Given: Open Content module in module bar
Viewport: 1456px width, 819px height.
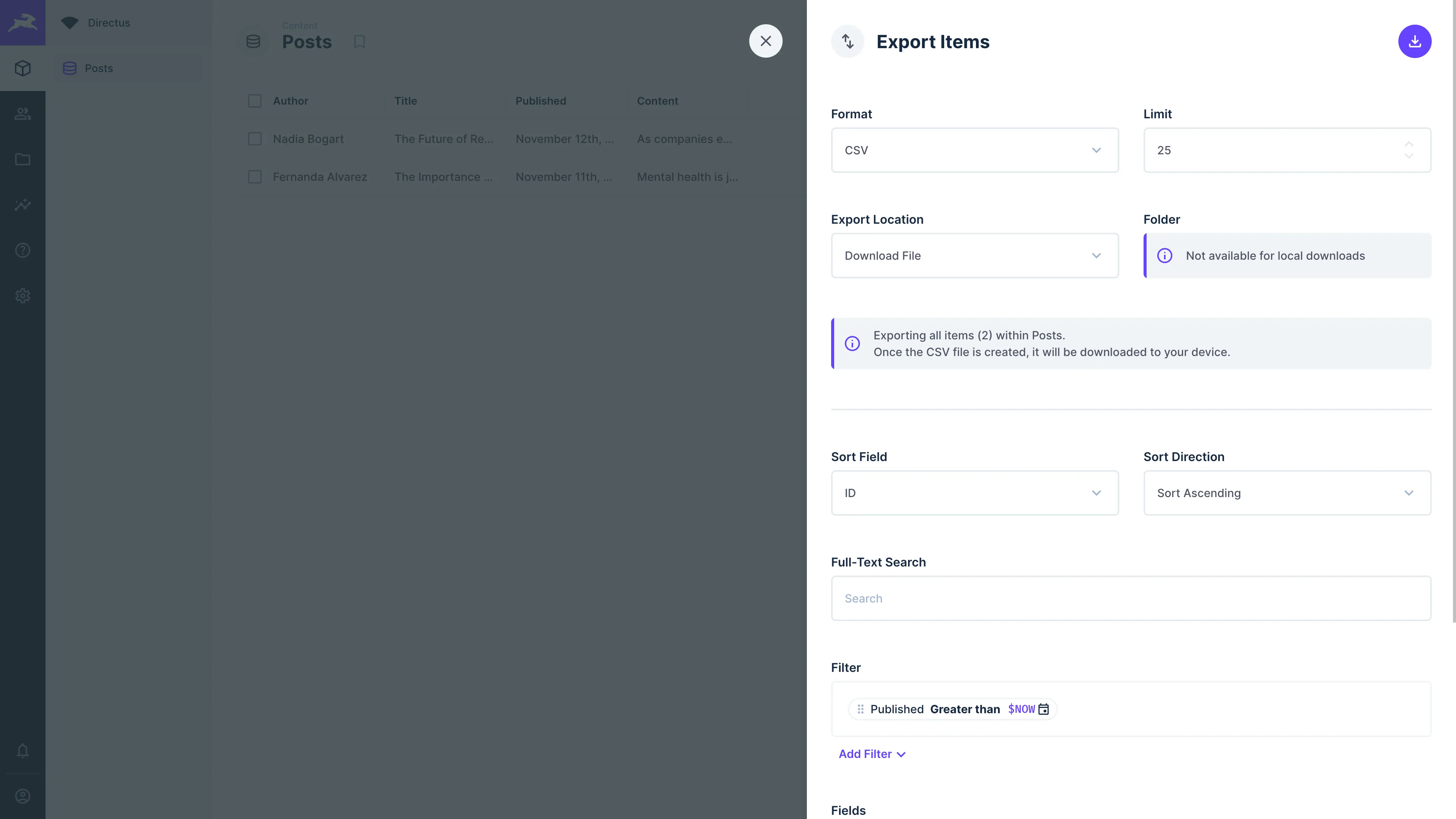Looking at the screenshot, I should coord(23,68).
